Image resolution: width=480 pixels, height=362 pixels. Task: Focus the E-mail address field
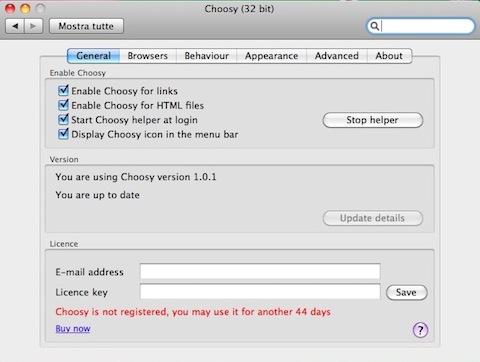tap(260, 271)
